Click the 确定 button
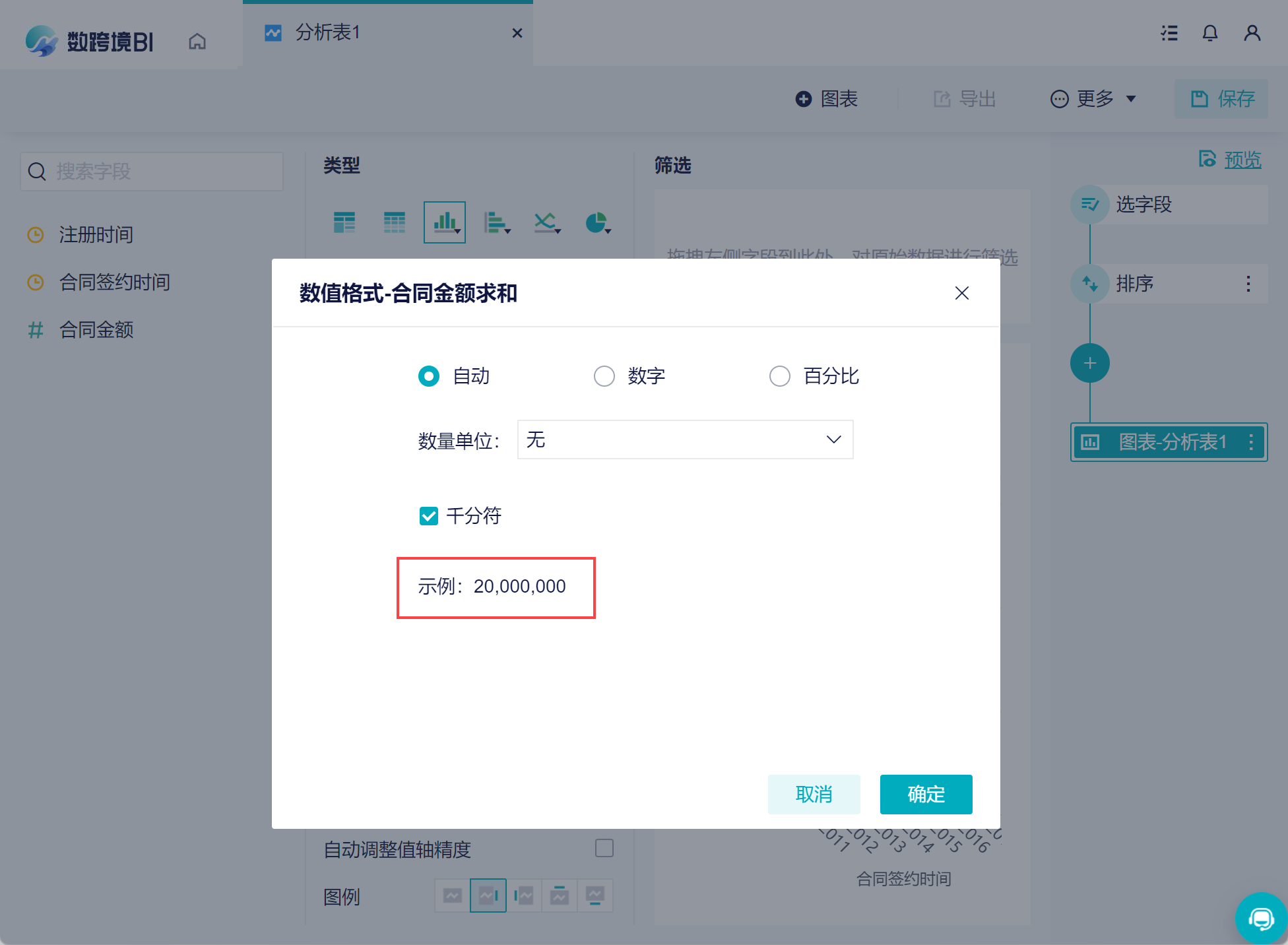 pyautogui.click(x=926, y=794)
